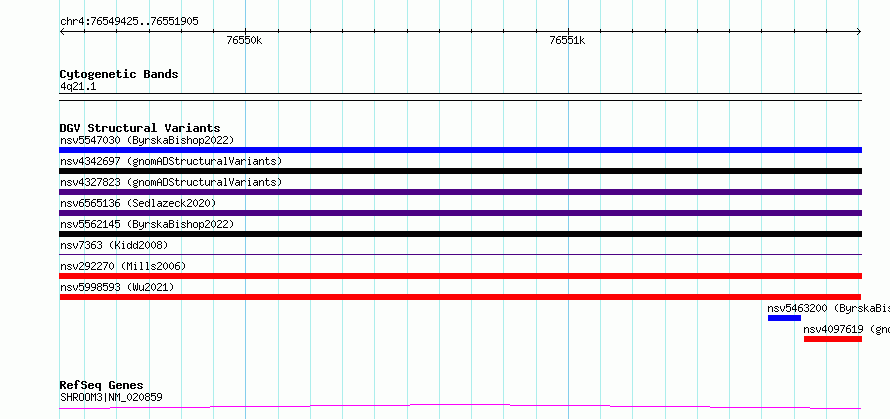Click the purple nsv4327823 variant bar

pyautogui.click(x=460, y=192)
